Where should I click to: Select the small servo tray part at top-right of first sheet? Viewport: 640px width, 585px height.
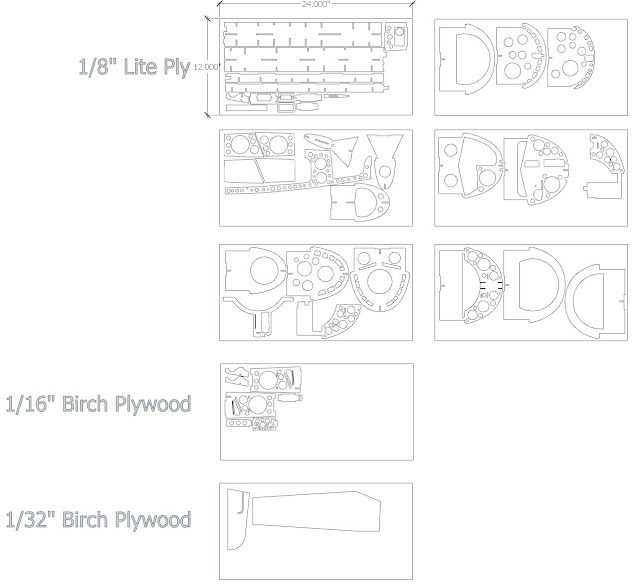click(x=396, y=36)
